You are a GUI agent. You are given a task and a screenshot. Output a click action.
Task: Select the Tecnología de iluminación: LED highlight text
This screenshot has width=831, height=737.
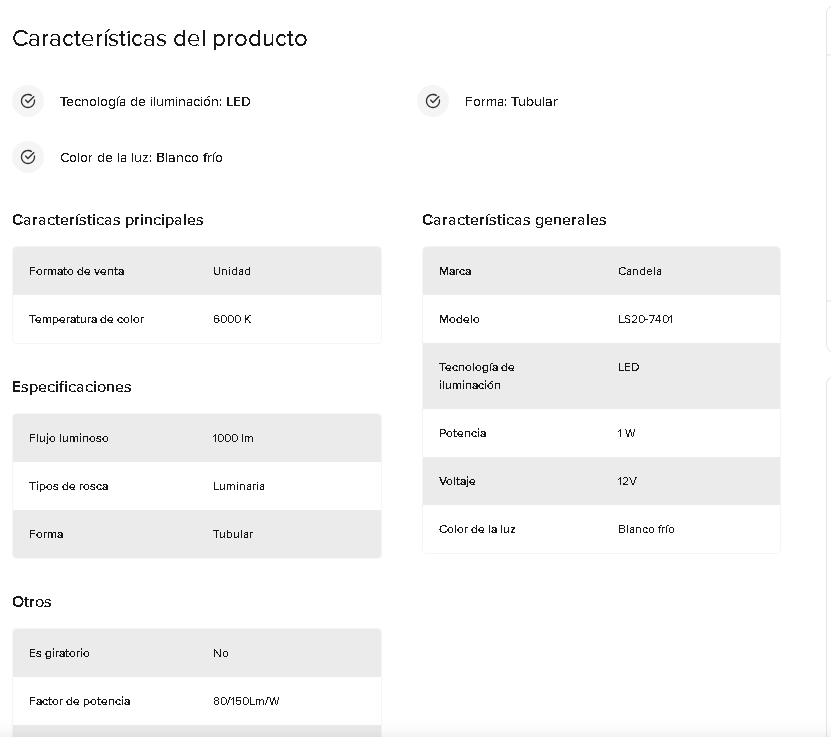coord(155,102)
